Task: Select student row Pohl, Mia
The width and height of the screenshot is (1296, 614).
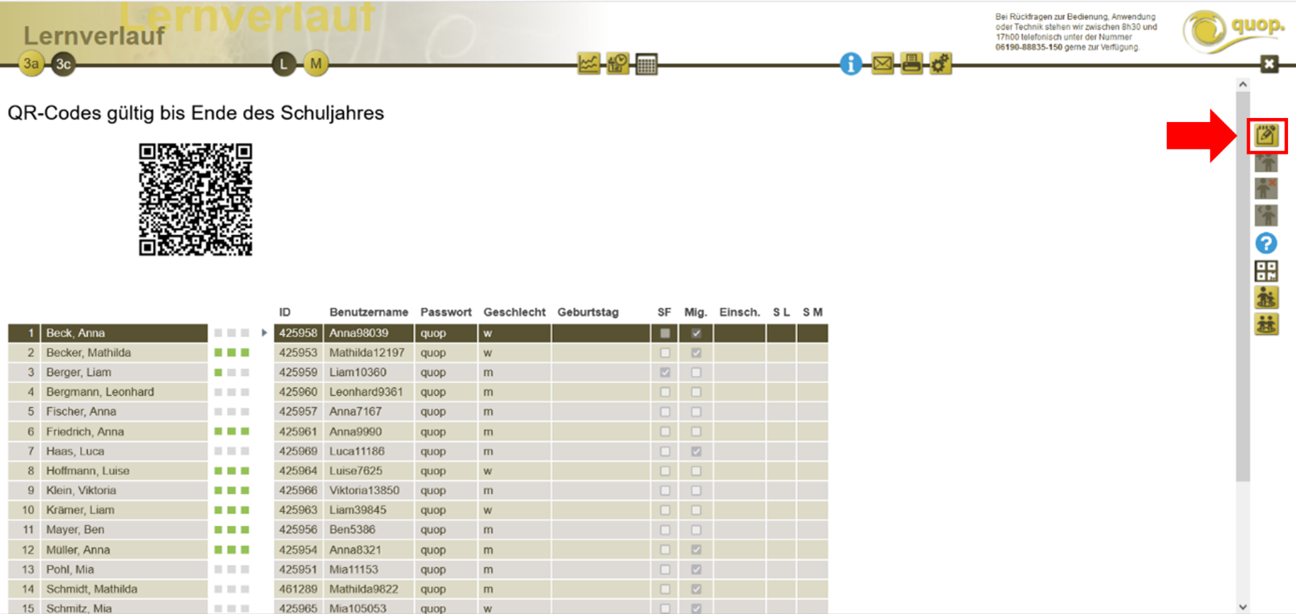Action: tap(106, 569)
